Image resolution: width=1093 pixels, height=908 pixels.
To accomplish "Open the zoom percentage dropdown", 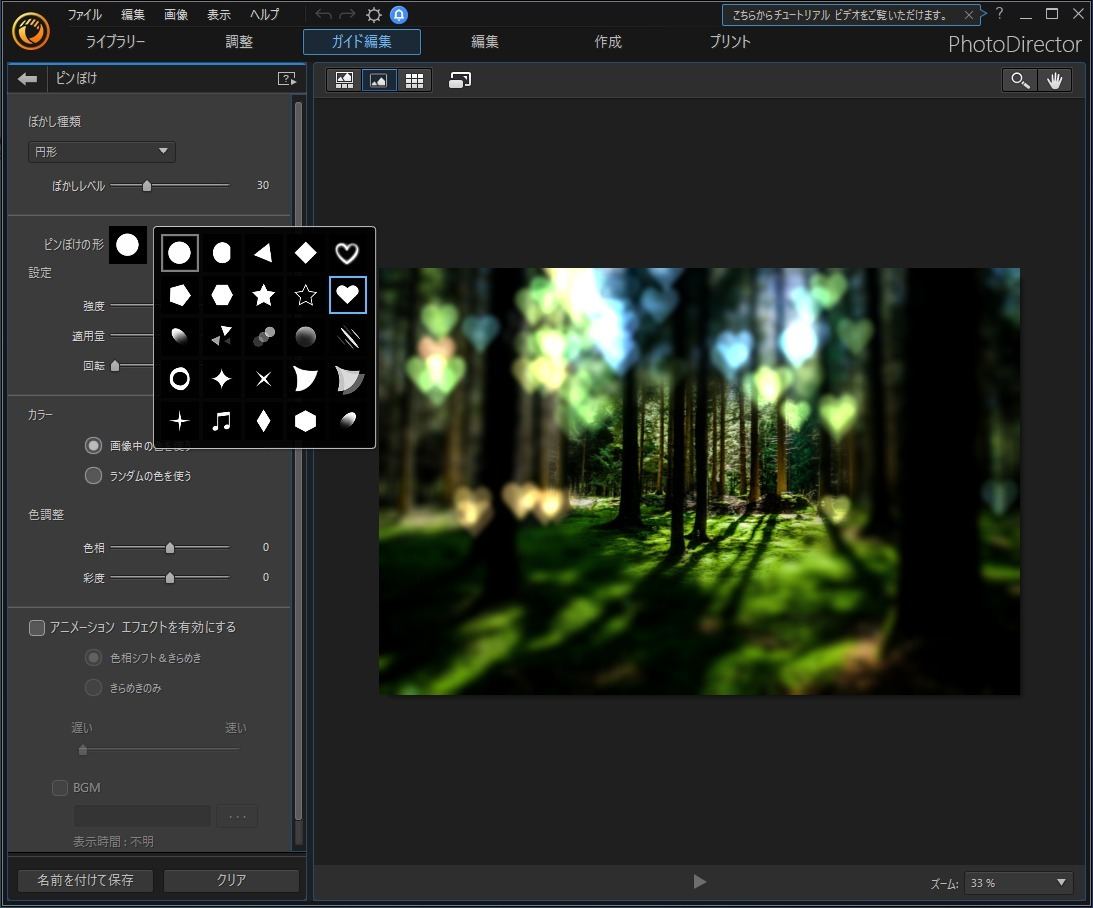I will (1019, 883).
